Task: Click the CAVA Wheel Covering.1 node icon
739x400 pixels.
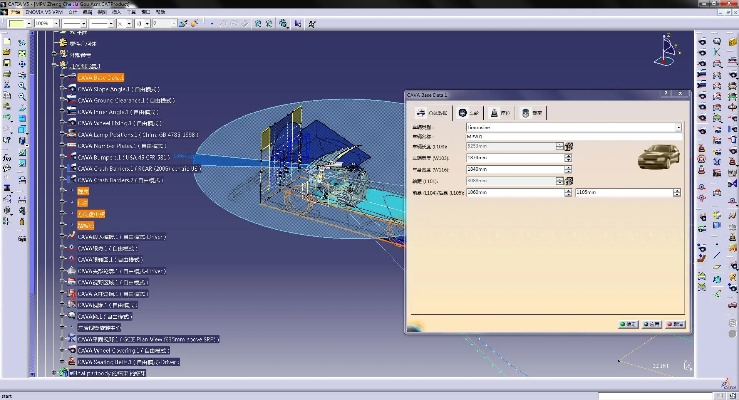Action: pos(70,352)
